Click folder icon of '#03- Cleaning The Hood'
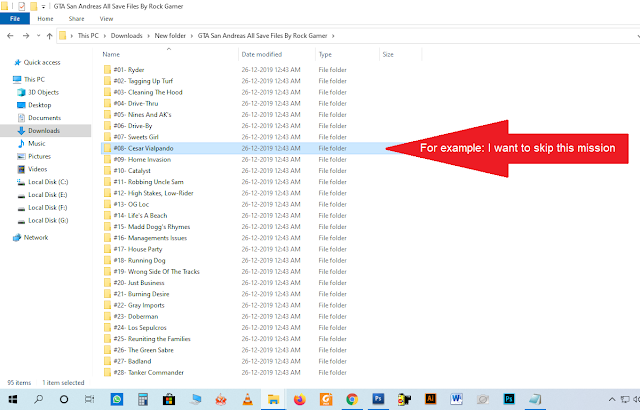The image size is (640, 410). 107,92
